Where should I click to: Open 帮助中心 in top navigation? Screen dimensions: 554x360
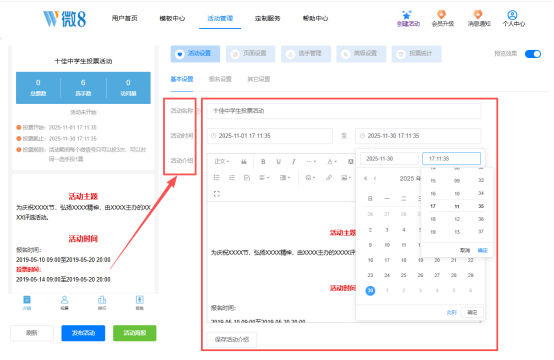(x=315, y=18)
